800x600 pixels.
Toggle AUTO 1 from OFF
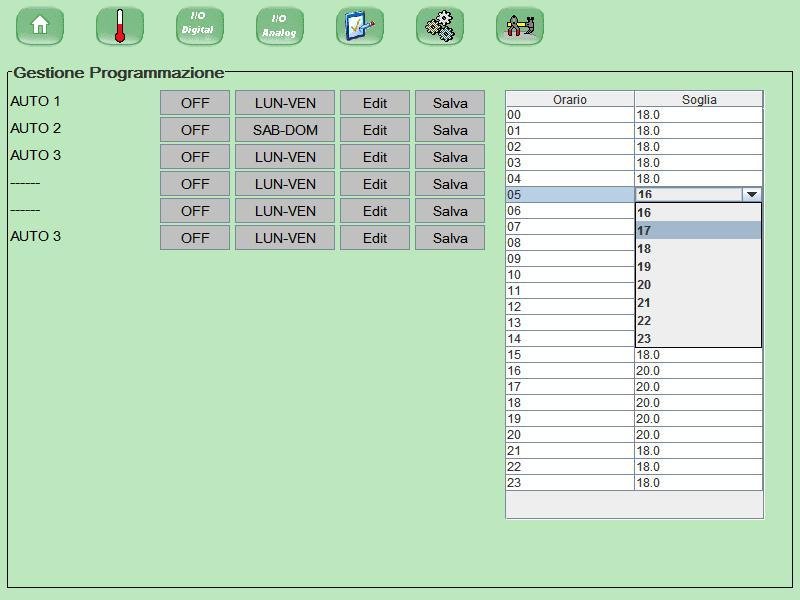click(194, 102)
